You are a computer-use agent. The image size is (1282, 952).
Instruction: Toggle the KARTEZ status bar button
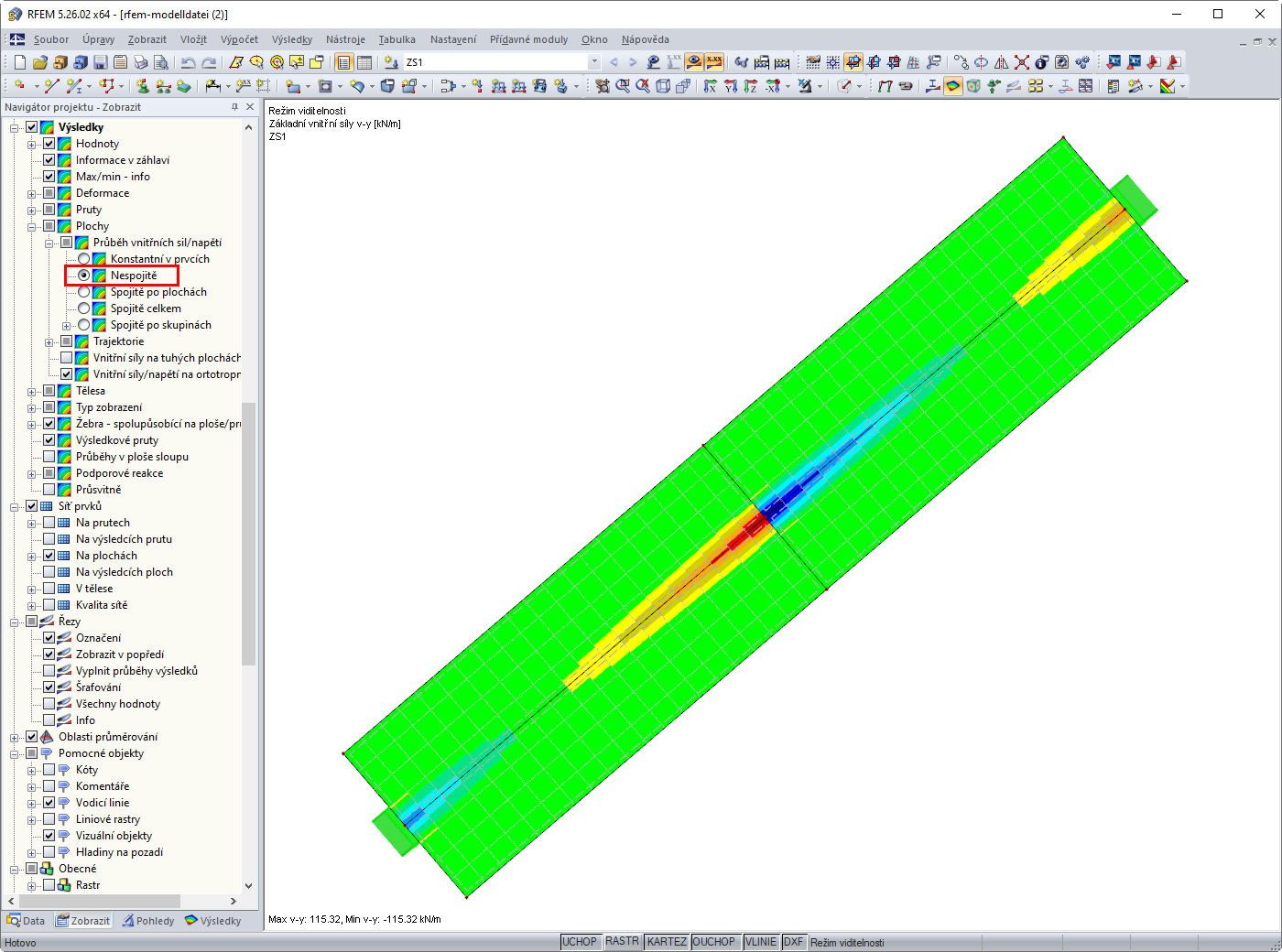(x=667, y=942)
